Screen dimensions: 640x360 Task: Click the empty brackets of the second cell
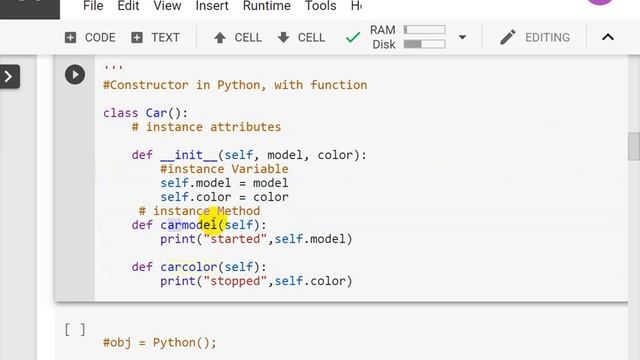(x=75, y=329)
